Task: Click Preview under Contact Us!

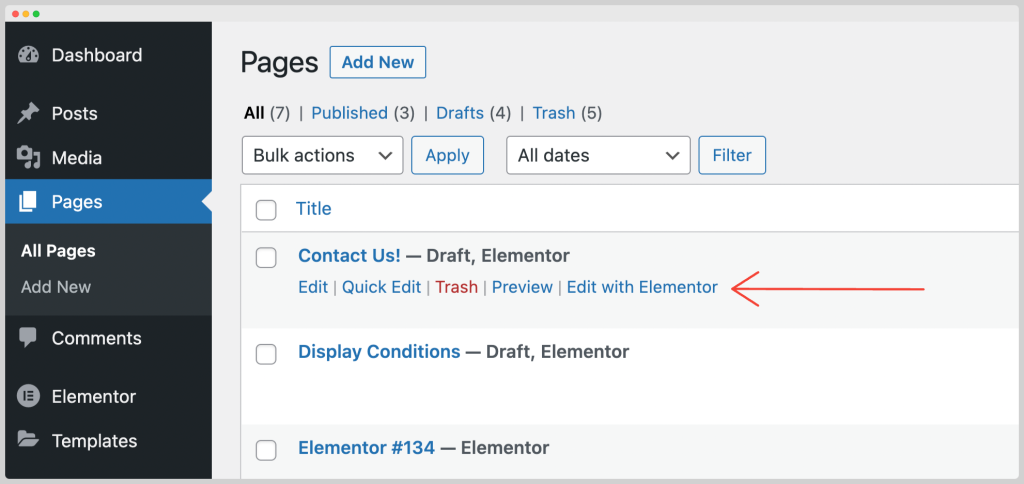Action: click(x=522, y=287)
